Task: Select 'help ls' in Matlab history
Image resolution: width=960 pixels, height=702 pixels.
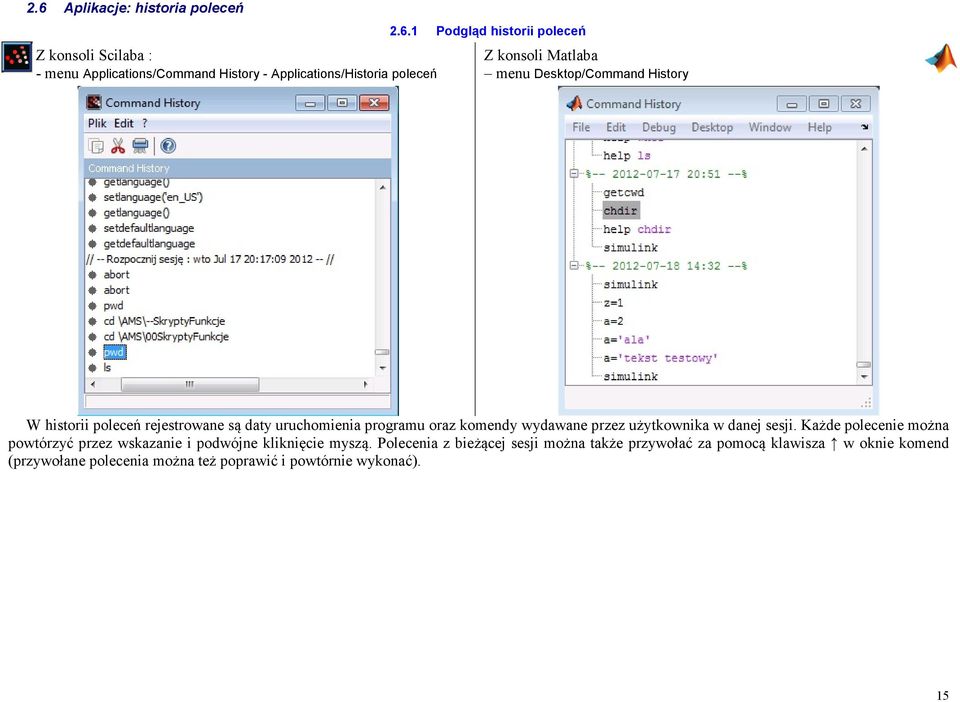Action: click(626, 155)
